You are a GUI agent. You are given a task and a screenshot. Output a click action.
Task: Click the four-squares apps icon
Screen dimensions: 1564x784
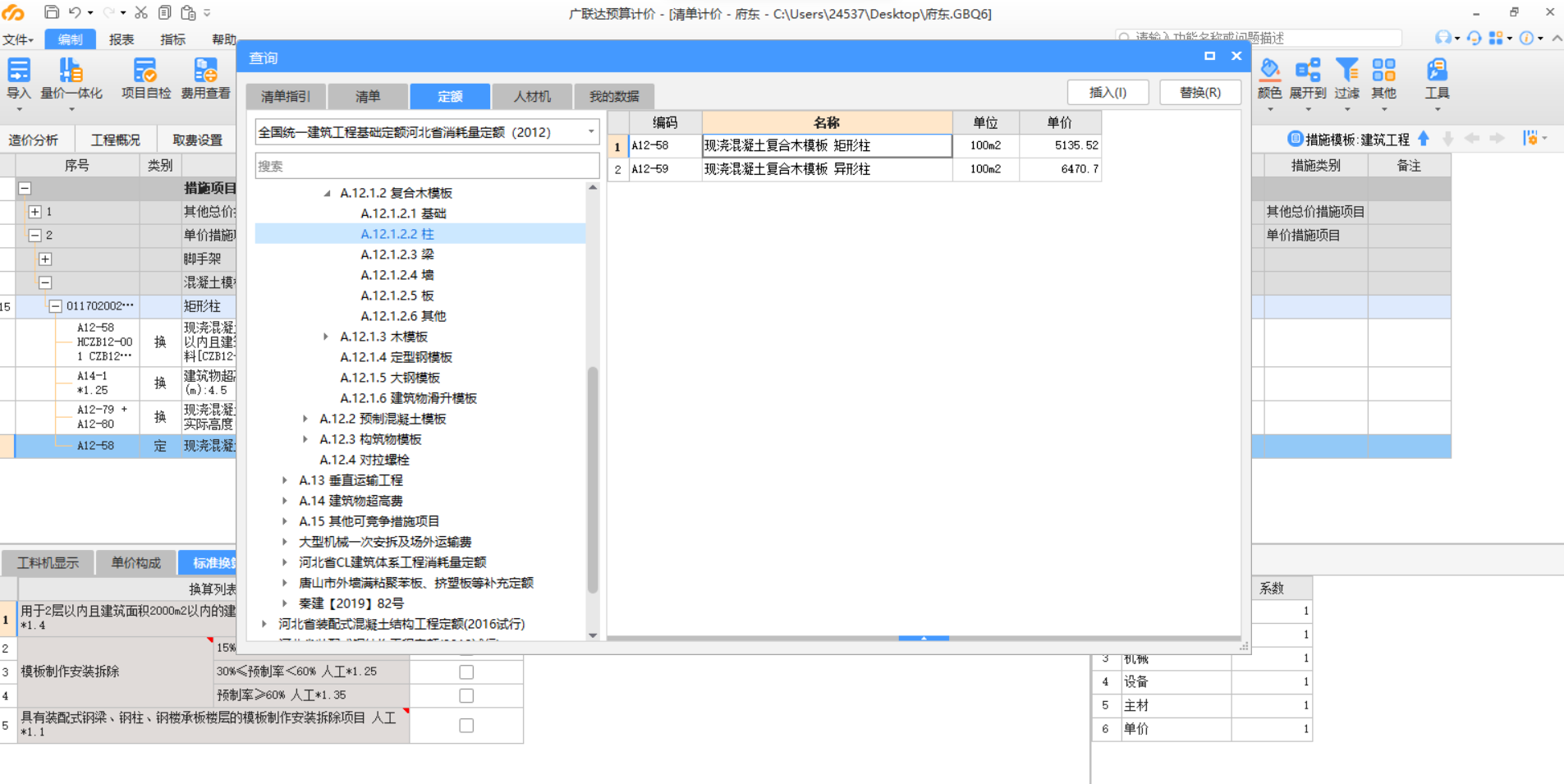(1496, 38)
